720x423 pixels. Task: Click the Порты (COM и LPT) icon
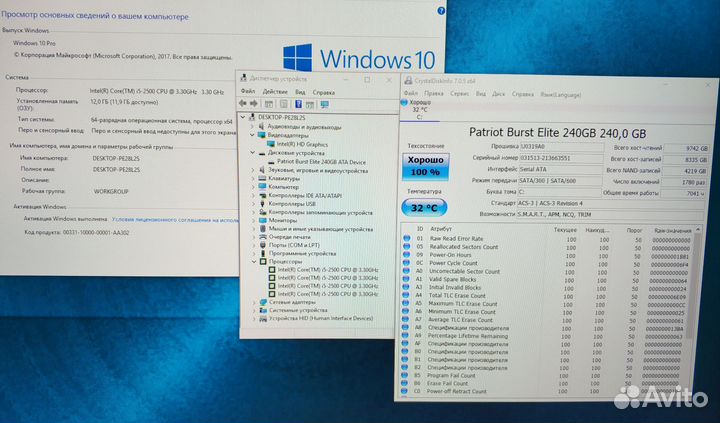point(263,245)
